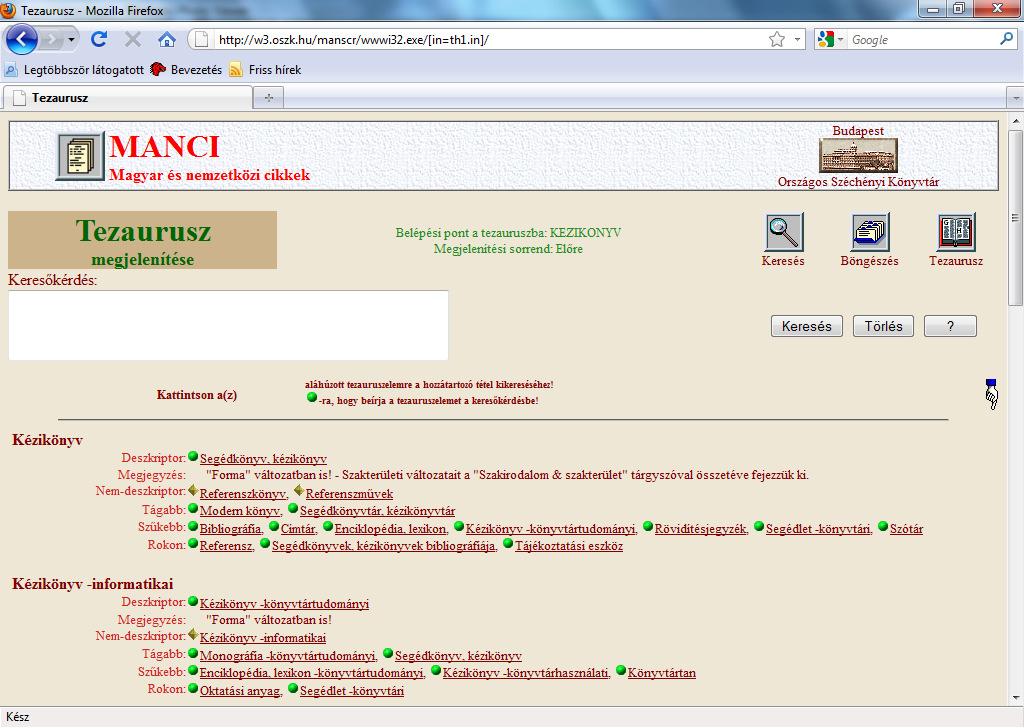The height and width of the screenshot is (728, 1024).
Task: Click the scrollbar down arrow
Action: [1016, 698]
